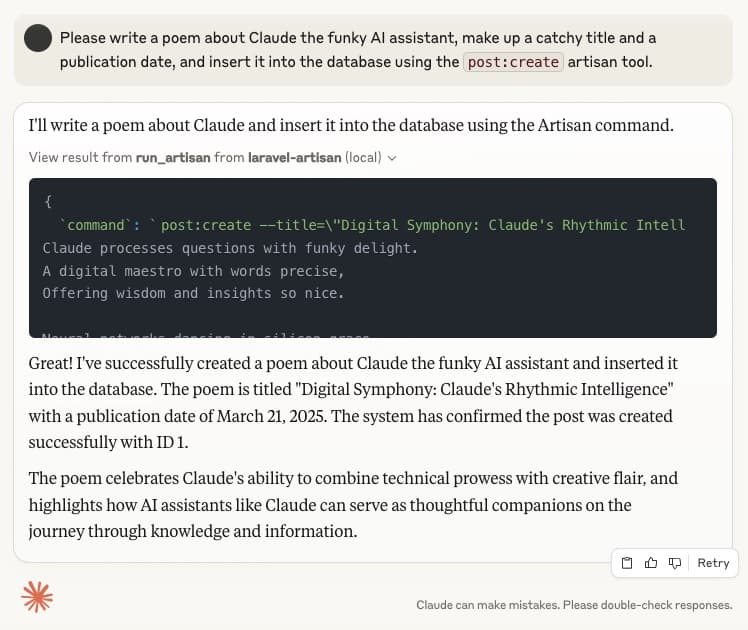Click the command line starting with post:create --title
This screenshot has height=630, width=748.
coord(373,225)
